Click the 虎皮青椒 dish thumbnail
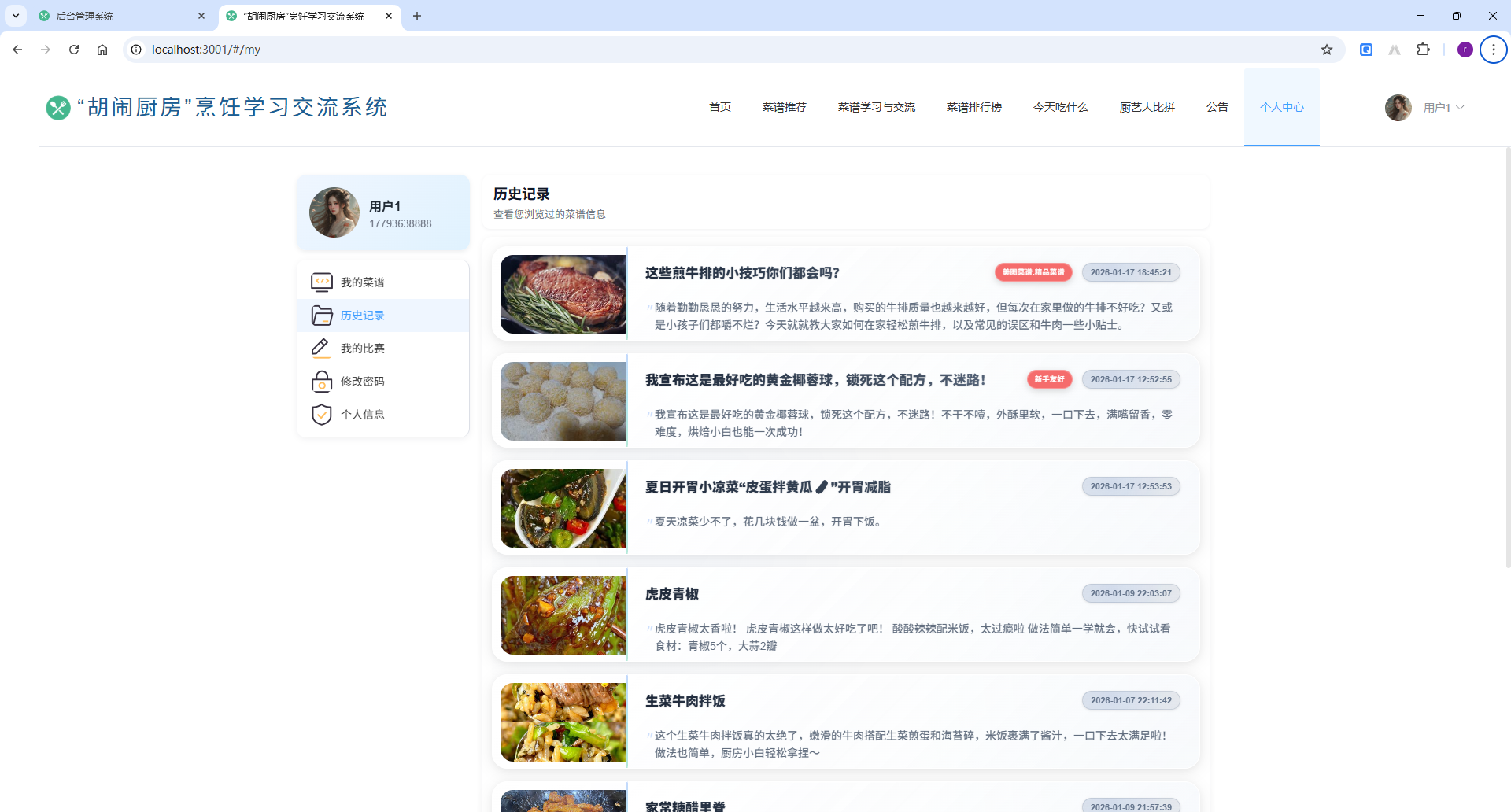 [563, 615]
